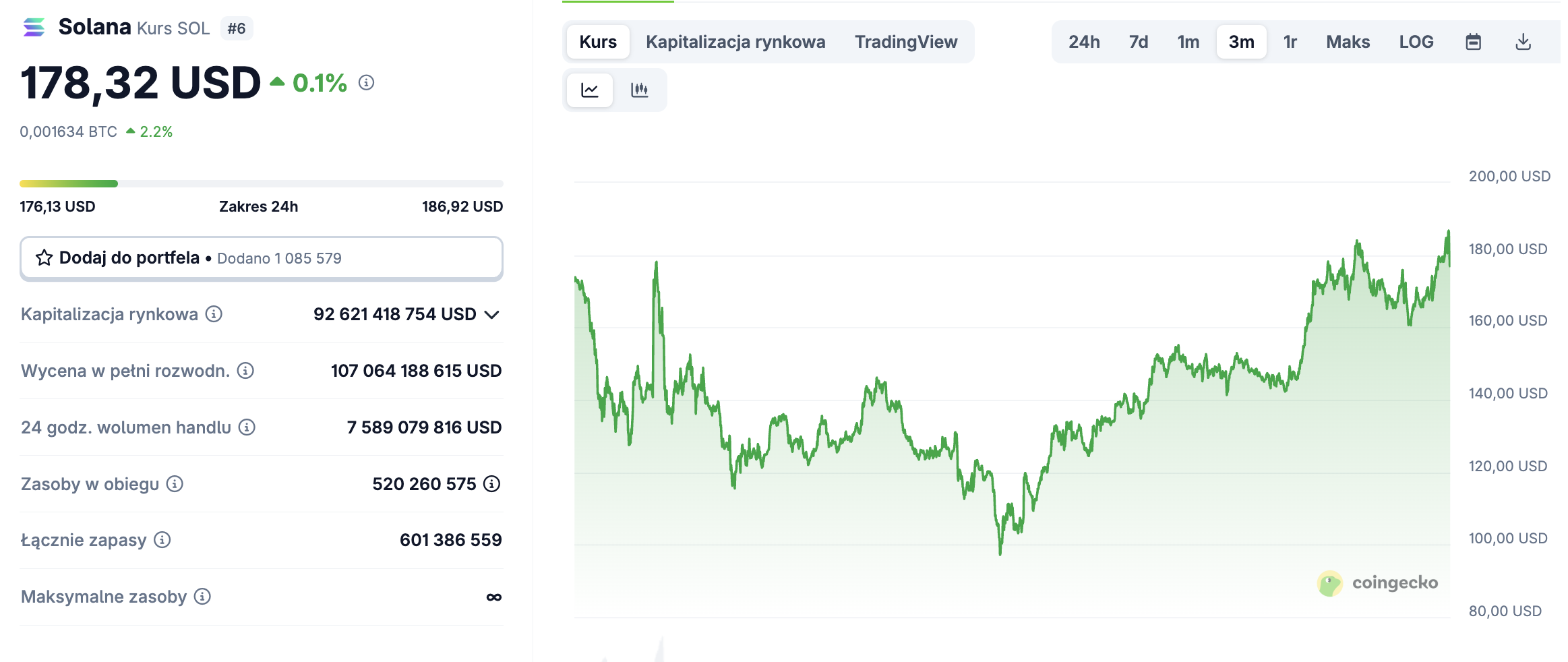Open info icon beside 520 260 575 value
The width and height of the screenshot is (1568, 662).
point(492,484)
